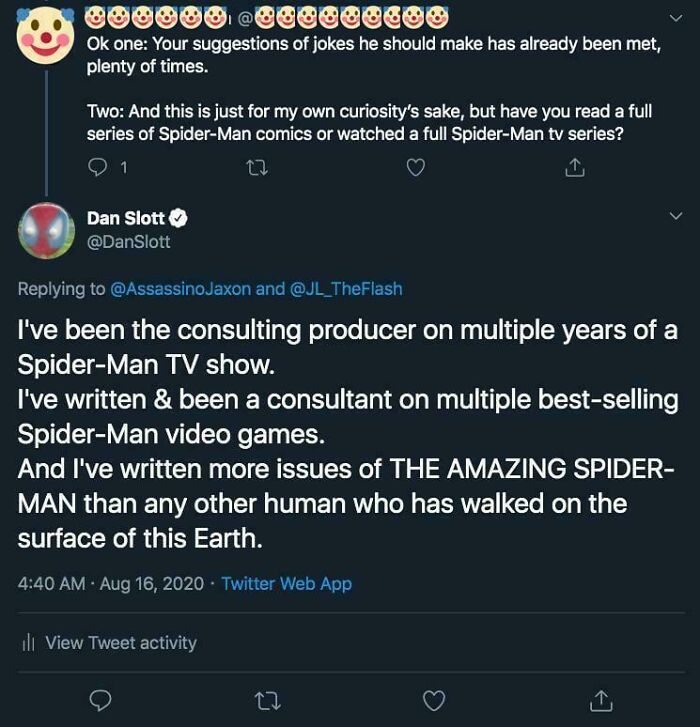Visit the @AssassinoJaxon mention

point(179,289)
